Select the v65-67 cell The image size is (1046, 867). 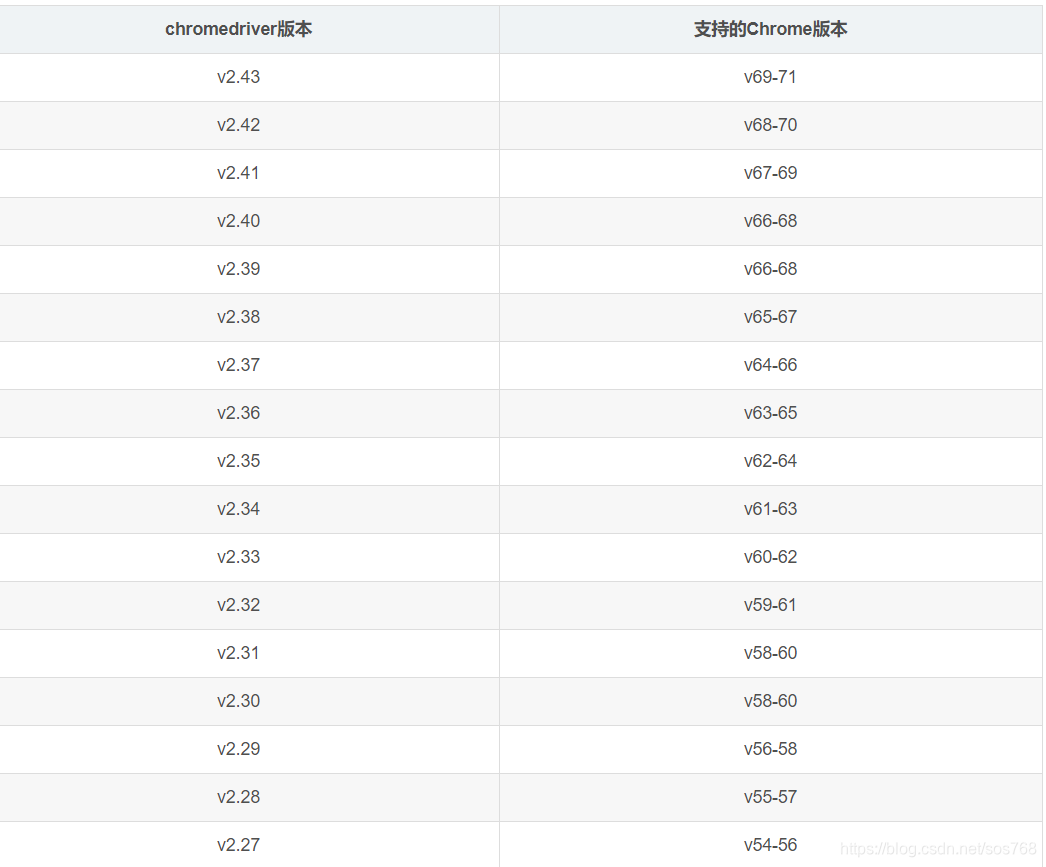point(770,317)
